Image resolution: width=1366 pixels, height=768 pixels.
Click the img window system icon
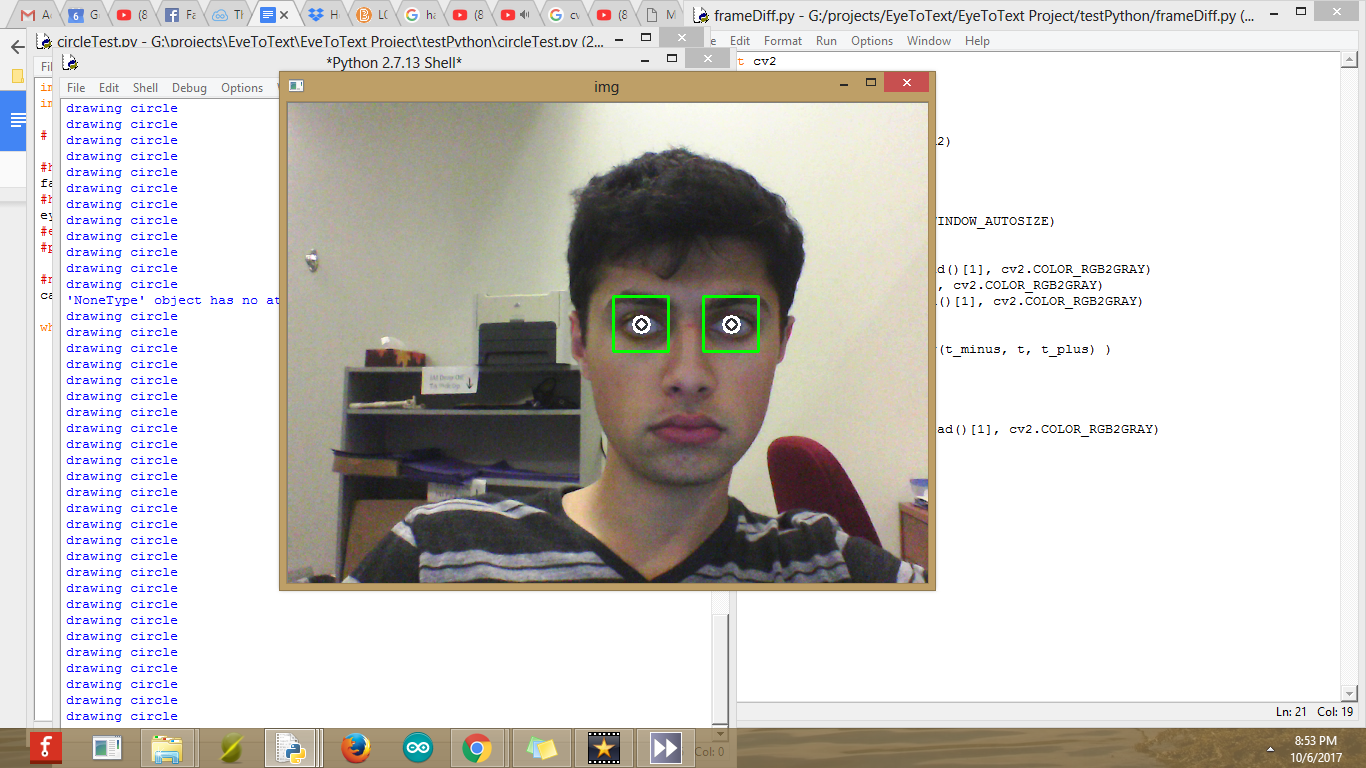296,86
